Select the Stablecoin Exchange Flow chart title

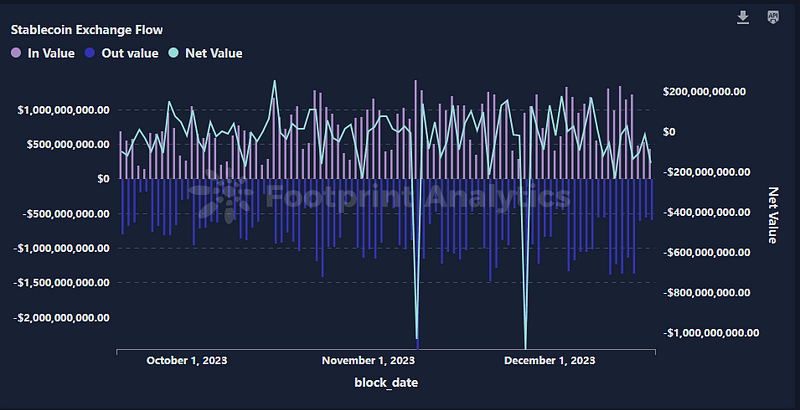(x=87, y=30)
